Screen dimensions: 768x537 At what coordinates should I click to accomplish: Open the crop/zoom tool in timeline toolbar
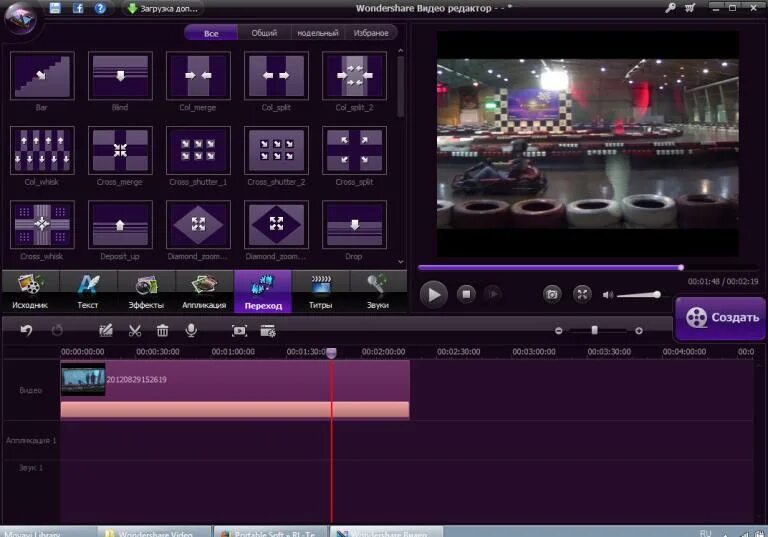tap(239, 331)
